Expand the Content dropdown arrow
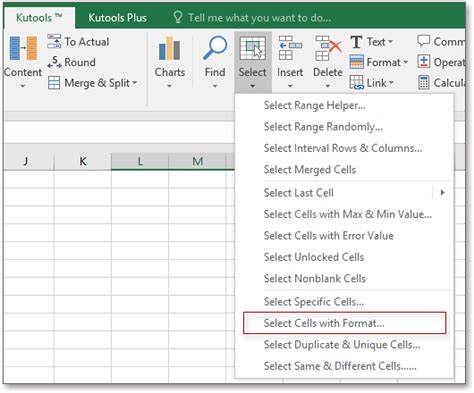 (23, 86)
